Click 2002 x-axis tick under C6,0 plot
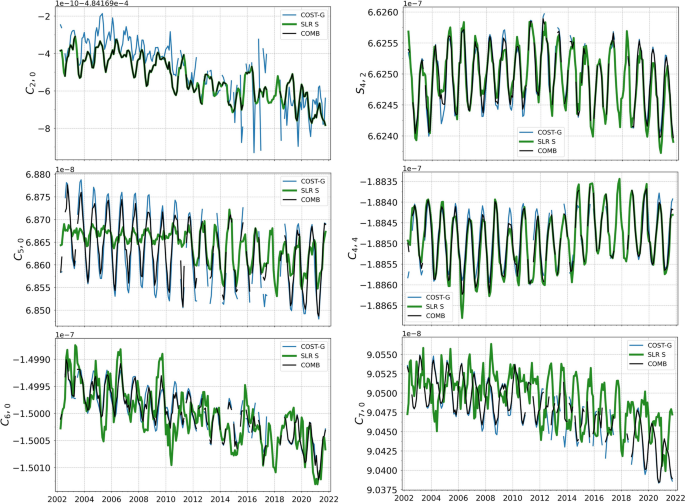 pyautogui.click(x=57, y=499)
